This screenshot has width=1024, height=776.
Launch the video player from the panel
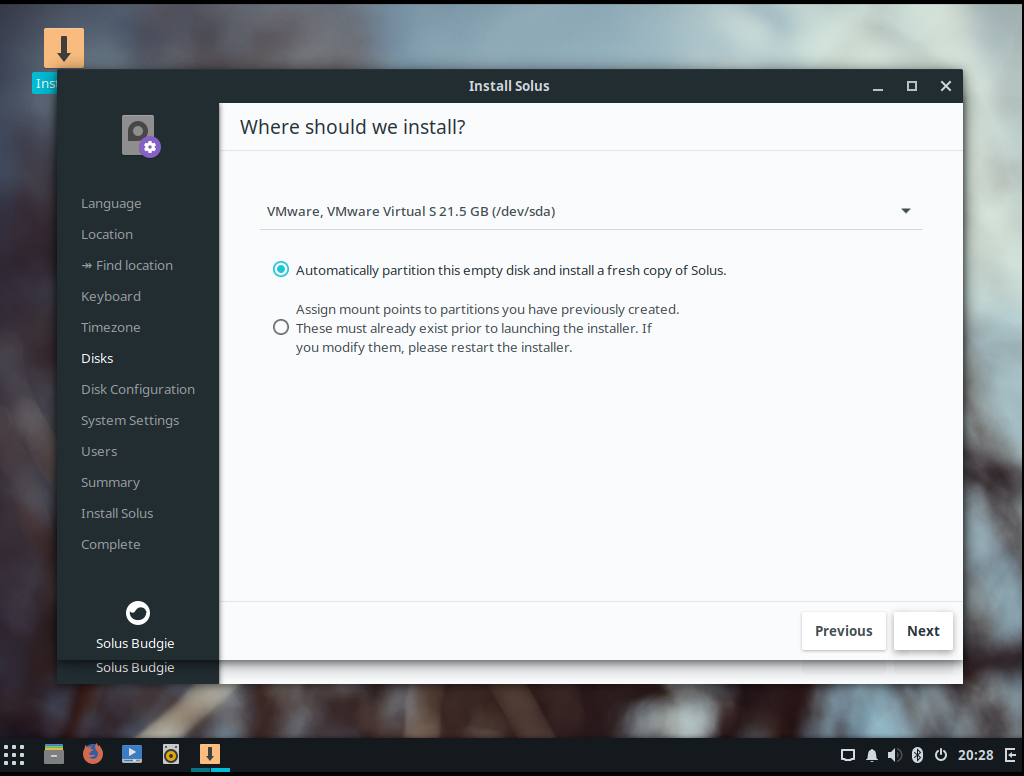coord(132,754)
